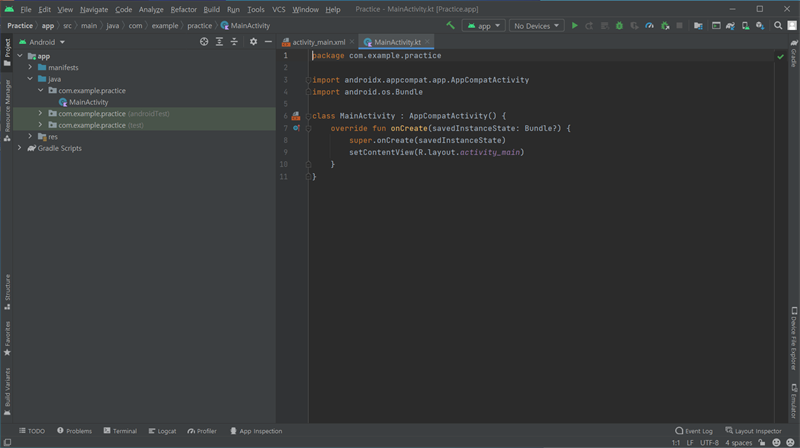The image size is (800, 448).
Task: Click Collapse All icon in Project panel
Action: click(x=234, y=42)
